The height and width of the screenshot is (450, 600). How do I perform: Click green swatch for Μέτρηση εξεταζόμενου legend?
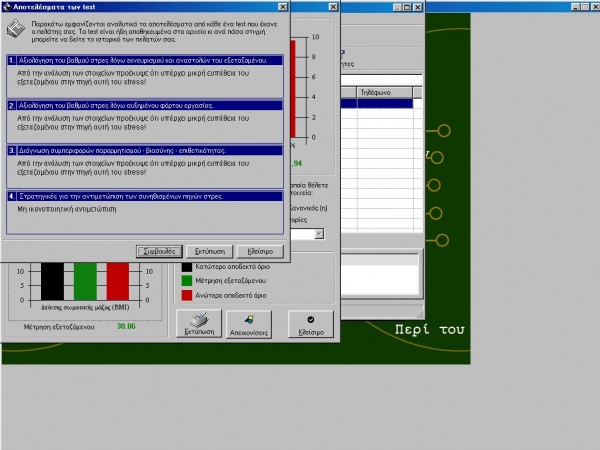pos(187,281)
